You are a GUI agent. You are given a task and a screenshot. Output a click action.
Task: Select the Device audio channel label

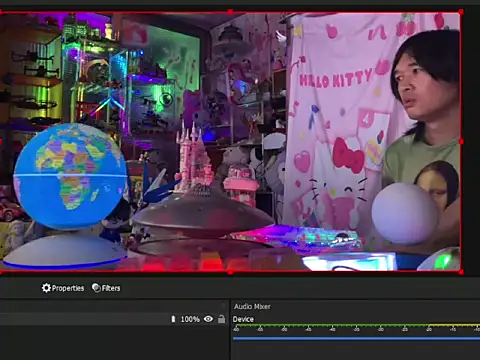tap(243, 319)
